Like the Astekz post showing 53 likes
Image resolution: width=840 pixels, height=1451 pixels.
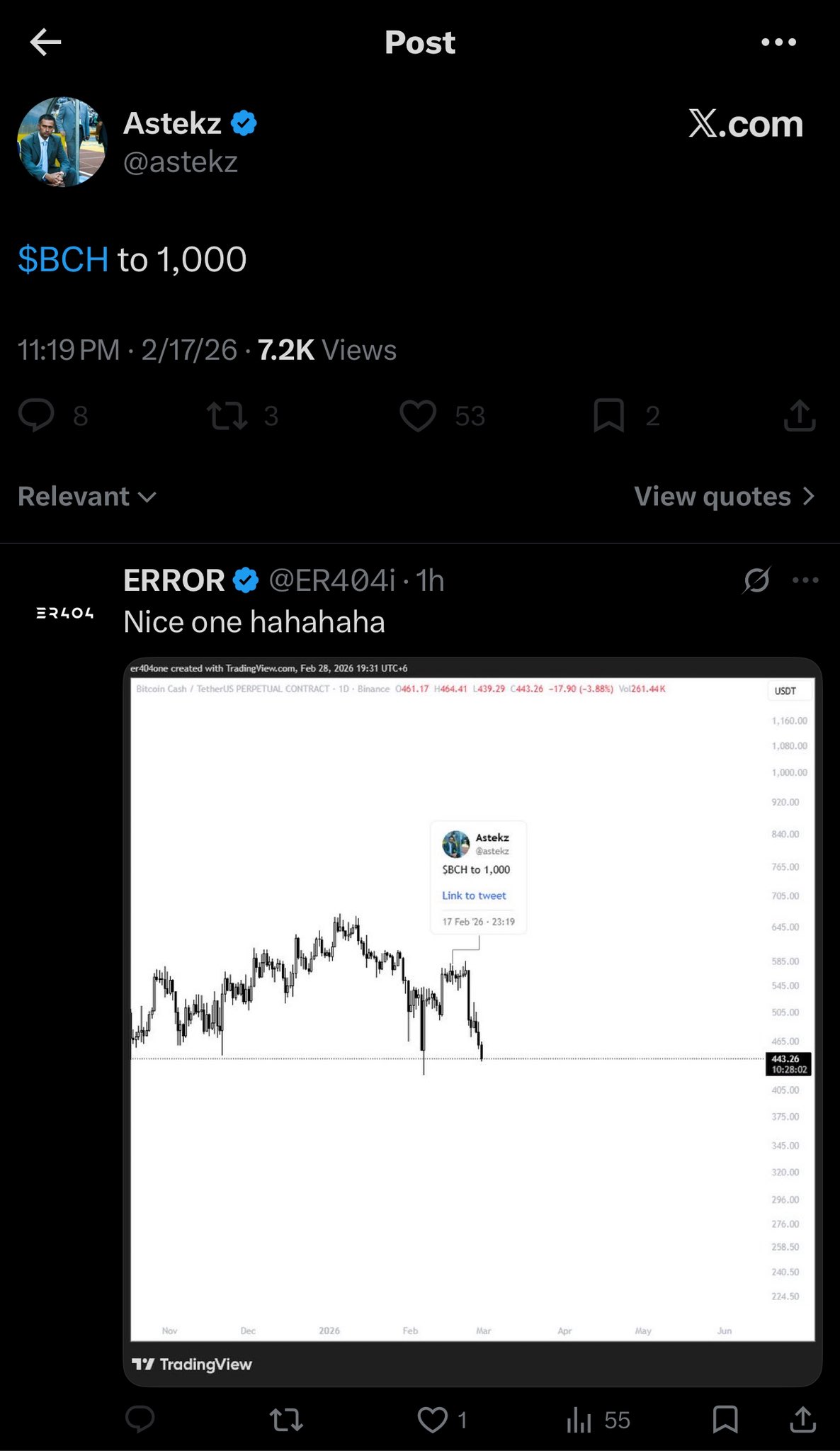(418, 416)
